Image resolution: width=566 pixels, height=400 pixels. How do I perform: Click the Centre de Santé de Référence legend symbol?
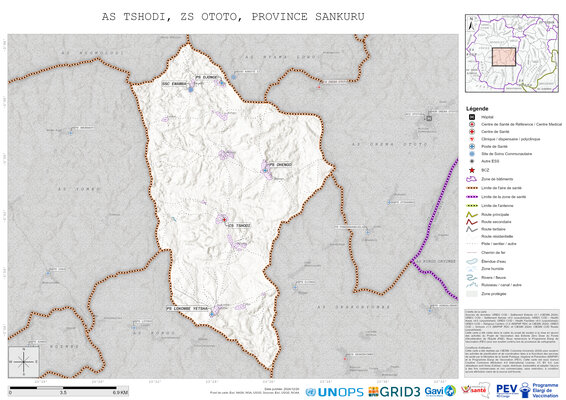click(471, 124)
